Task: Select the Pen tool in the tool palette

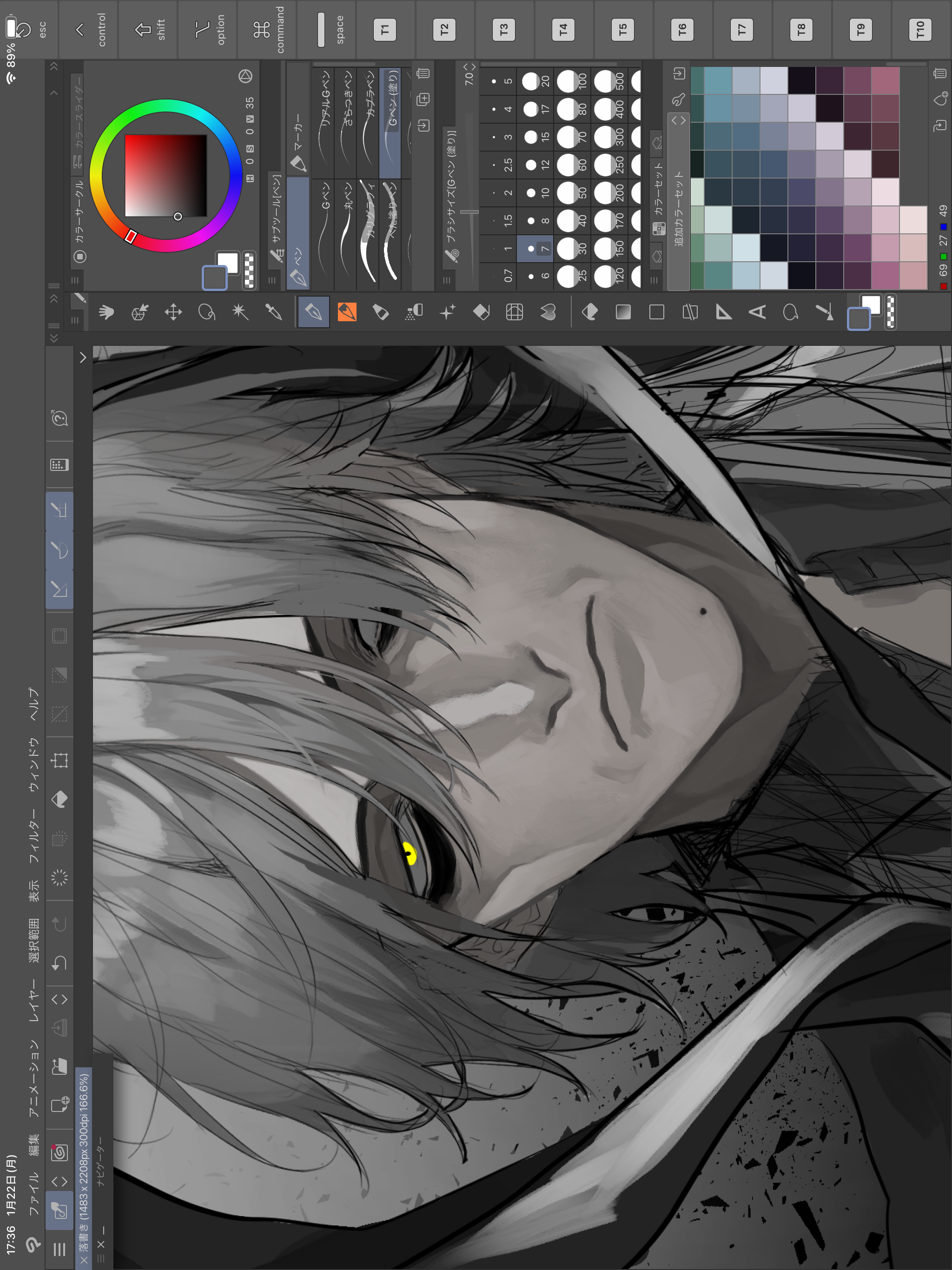Action: pyautogui.click(x=313, y=312)
